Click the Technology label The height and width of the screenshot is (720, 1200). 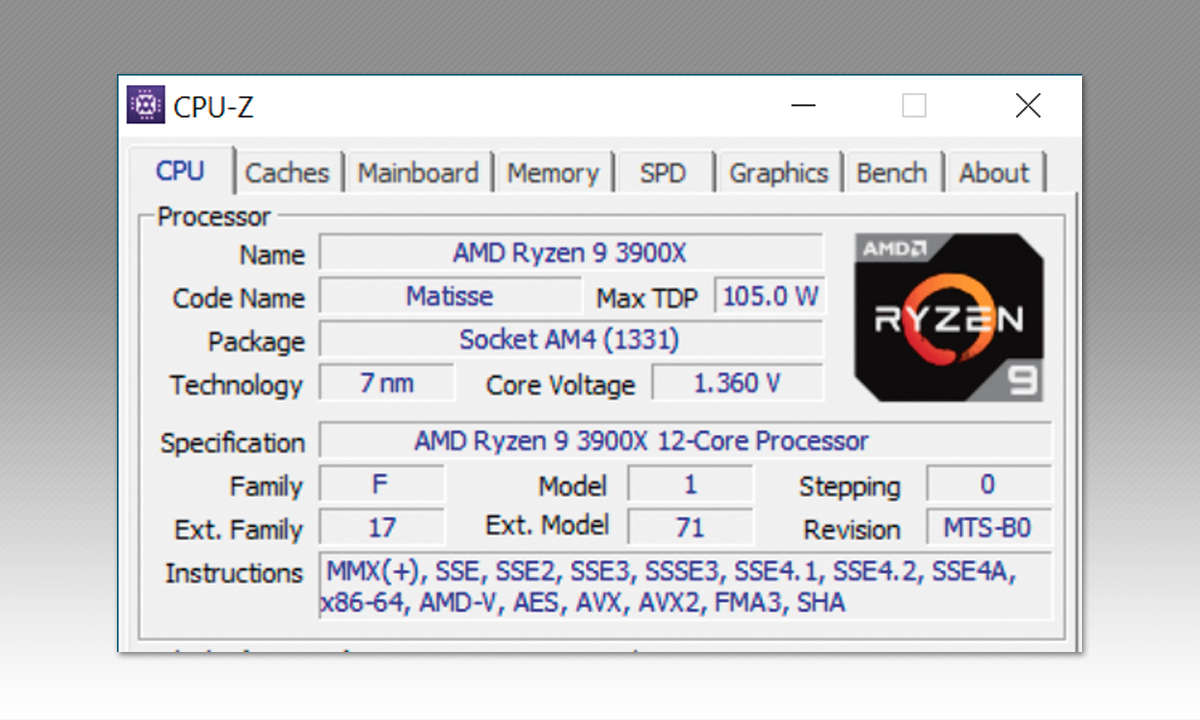click(236, 385)
